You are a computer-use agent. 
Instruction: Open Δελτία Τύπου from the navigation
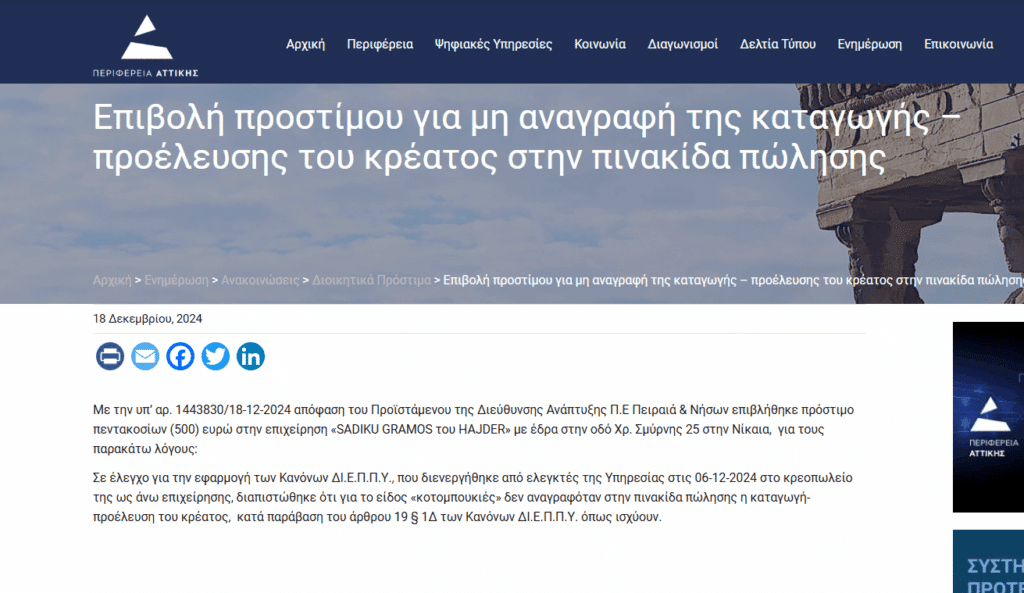tap(777, 44)
